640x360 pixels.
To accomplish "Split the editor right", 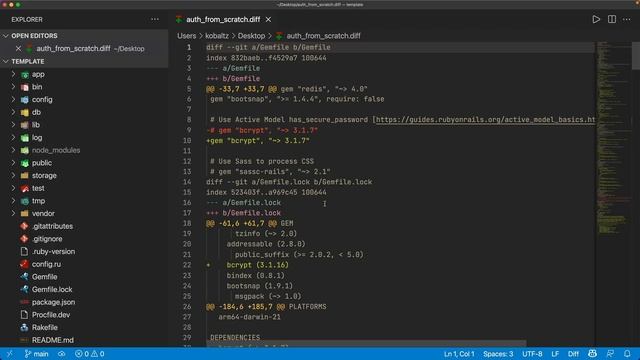I will click(611, 19).
